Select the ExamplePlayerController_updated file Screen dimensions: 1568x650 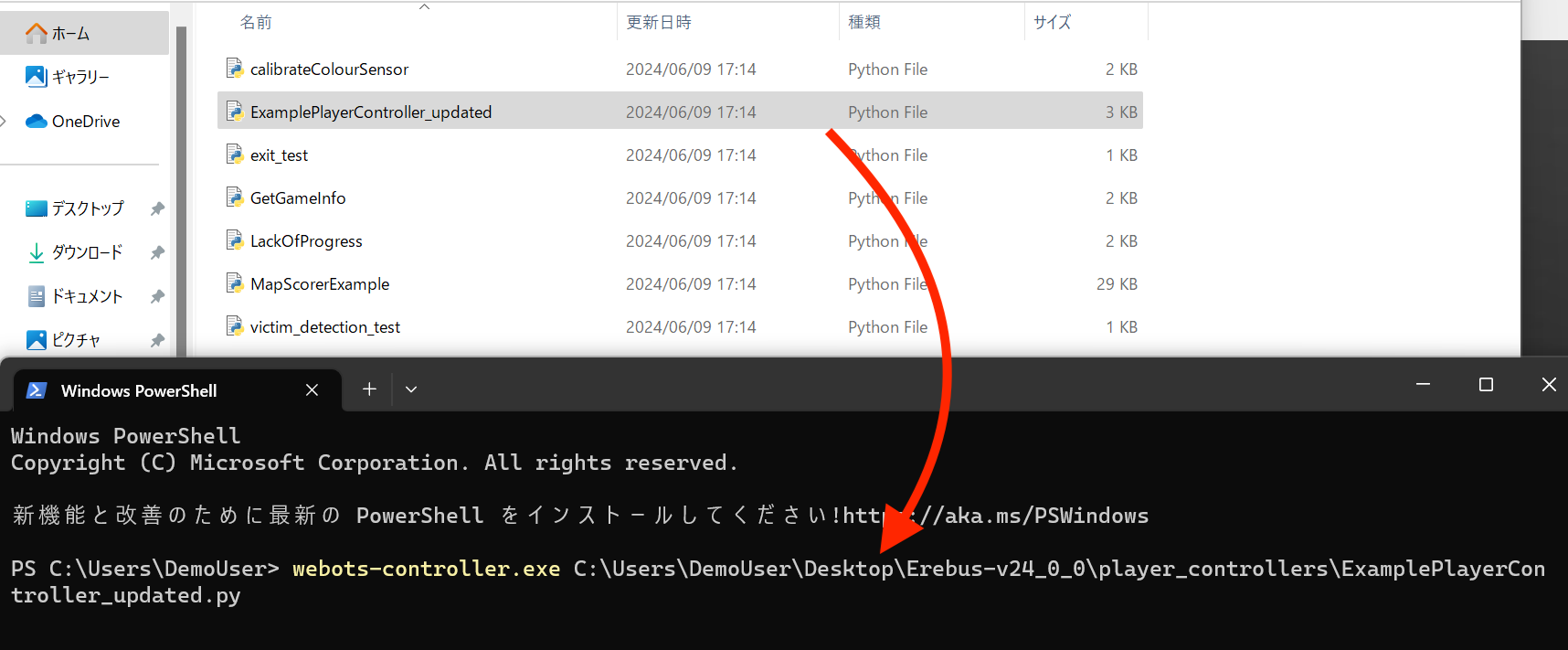(x=370, y=112)
